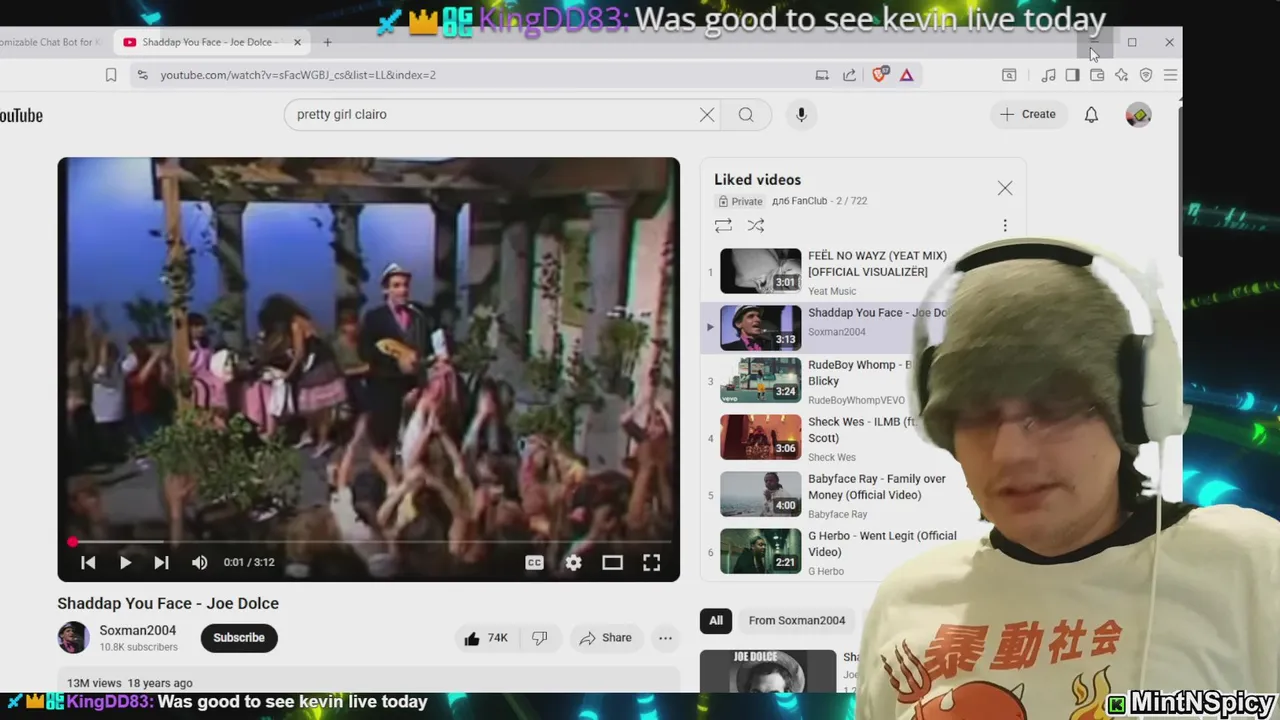
Task: Open the account avatar menu
Action: coord(1138,115)
